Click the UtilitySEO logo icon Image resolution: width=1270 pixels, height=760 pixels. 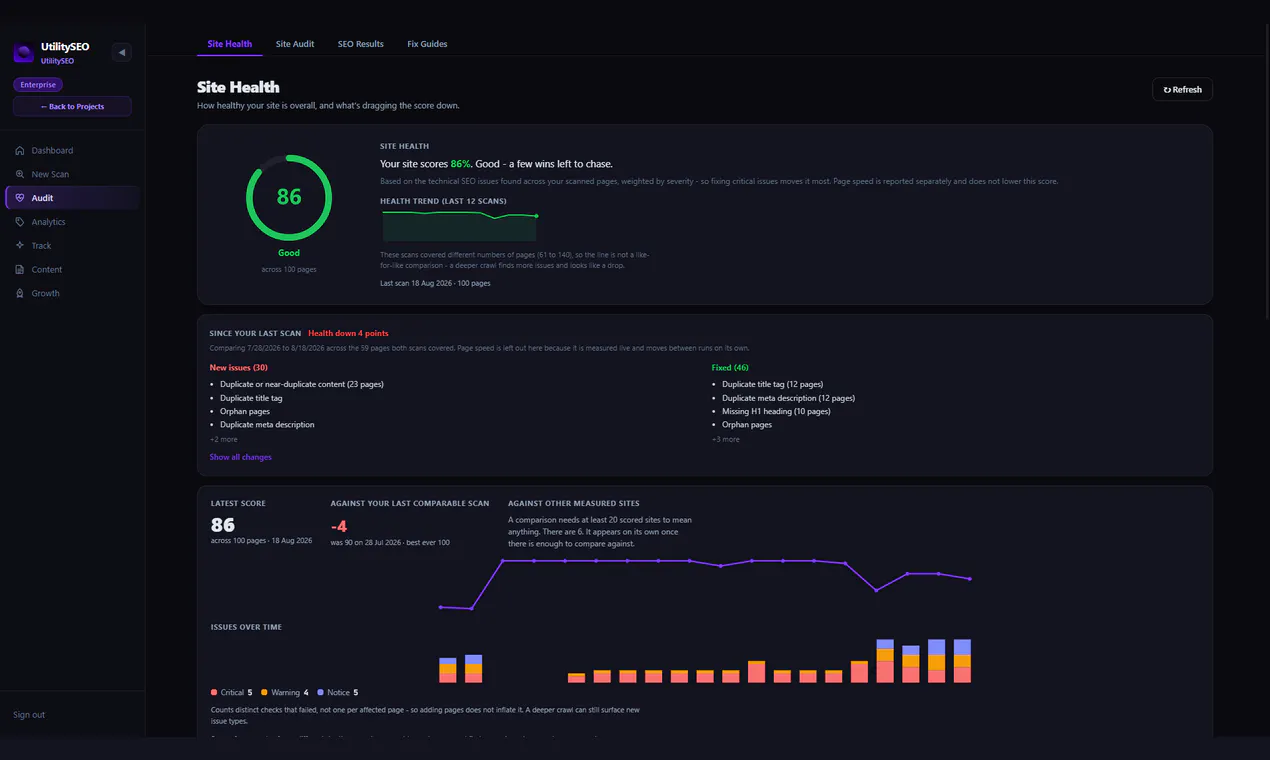pos(23,53)
